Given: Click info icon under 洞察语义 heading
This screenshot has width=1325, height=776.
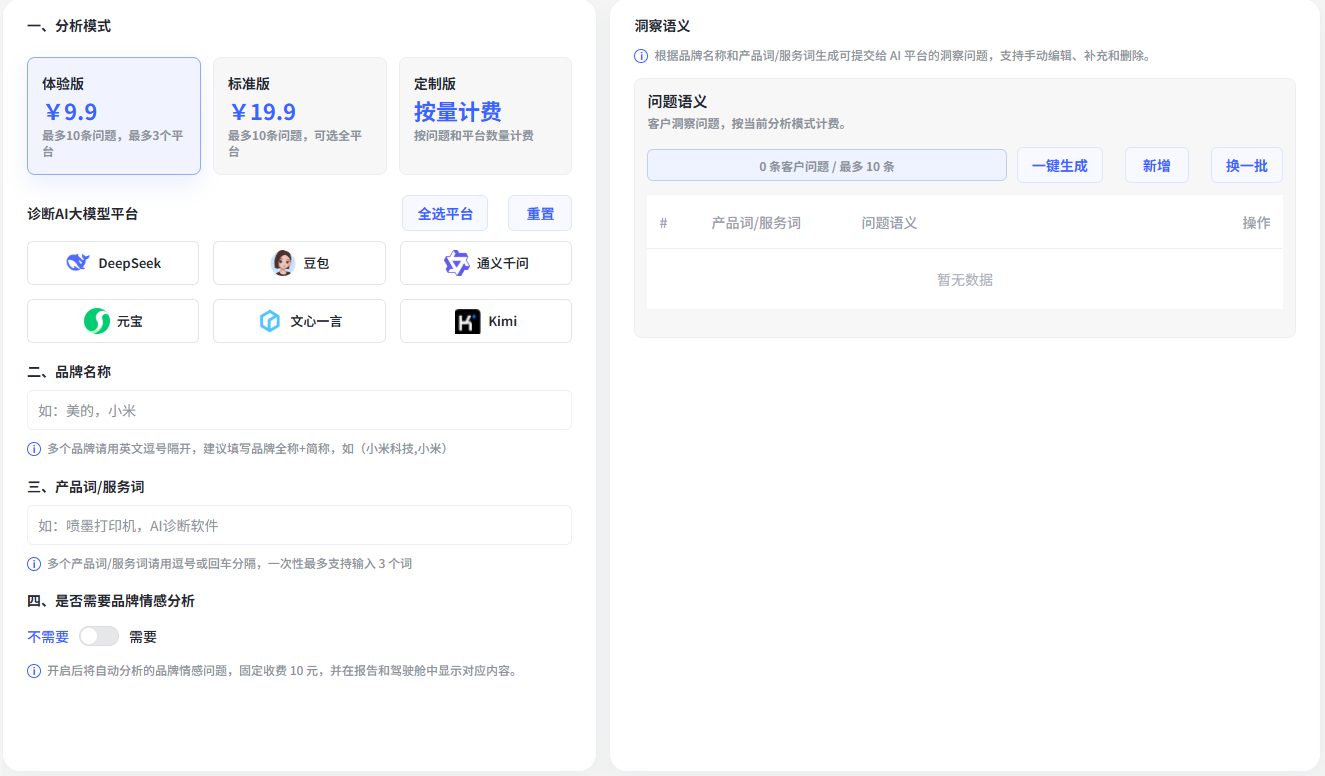Looking at the screenshot, I should tap(641, 56).
